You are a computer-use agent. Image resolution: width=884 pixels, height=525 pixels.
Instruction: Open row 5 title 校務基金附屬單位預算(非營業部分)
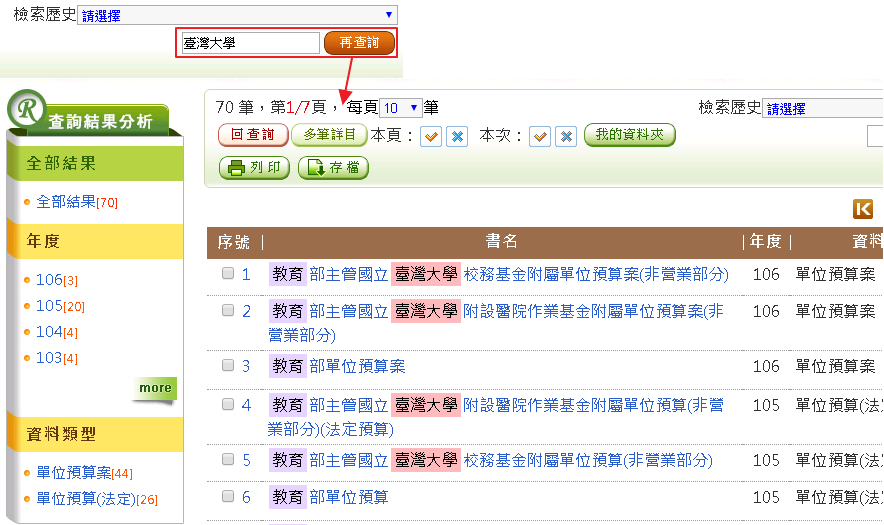491,460
